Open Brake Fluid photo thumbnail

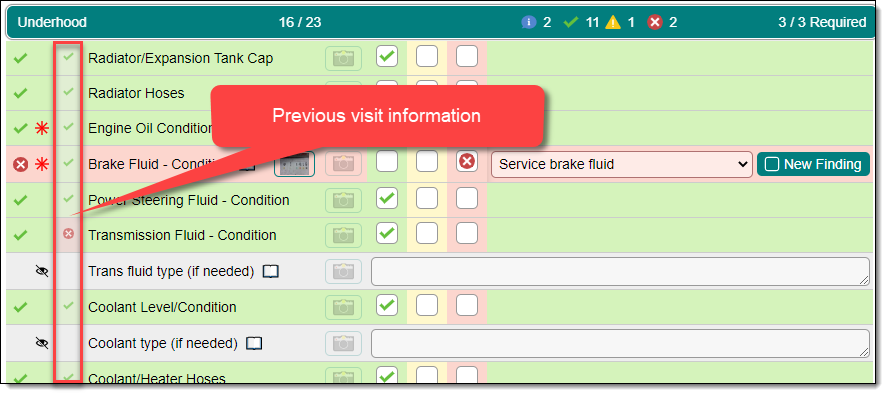[295, 164]
